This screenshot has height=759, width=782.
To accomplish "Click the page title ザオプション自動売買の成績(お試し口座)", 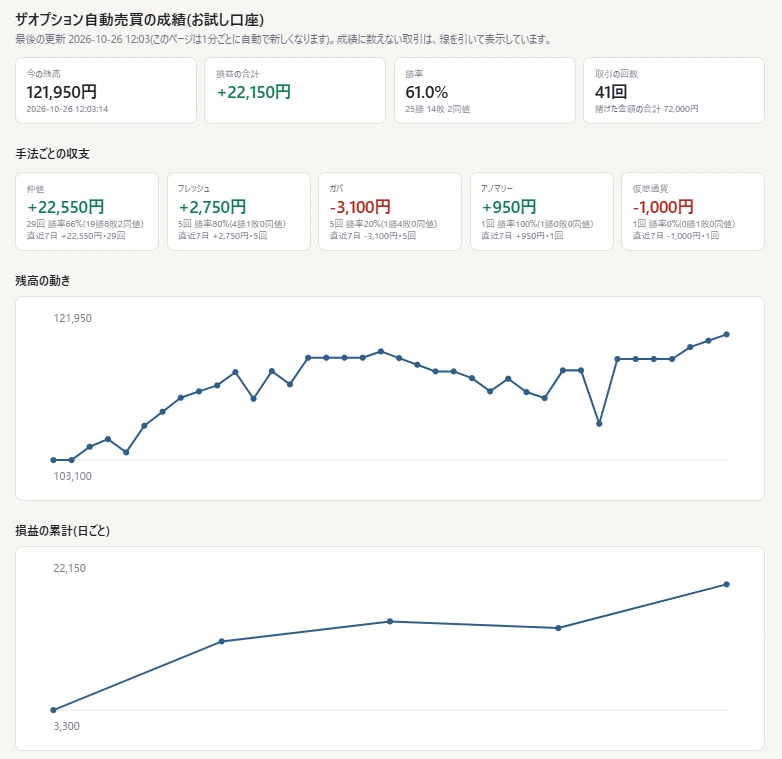I will pos(139,19).
